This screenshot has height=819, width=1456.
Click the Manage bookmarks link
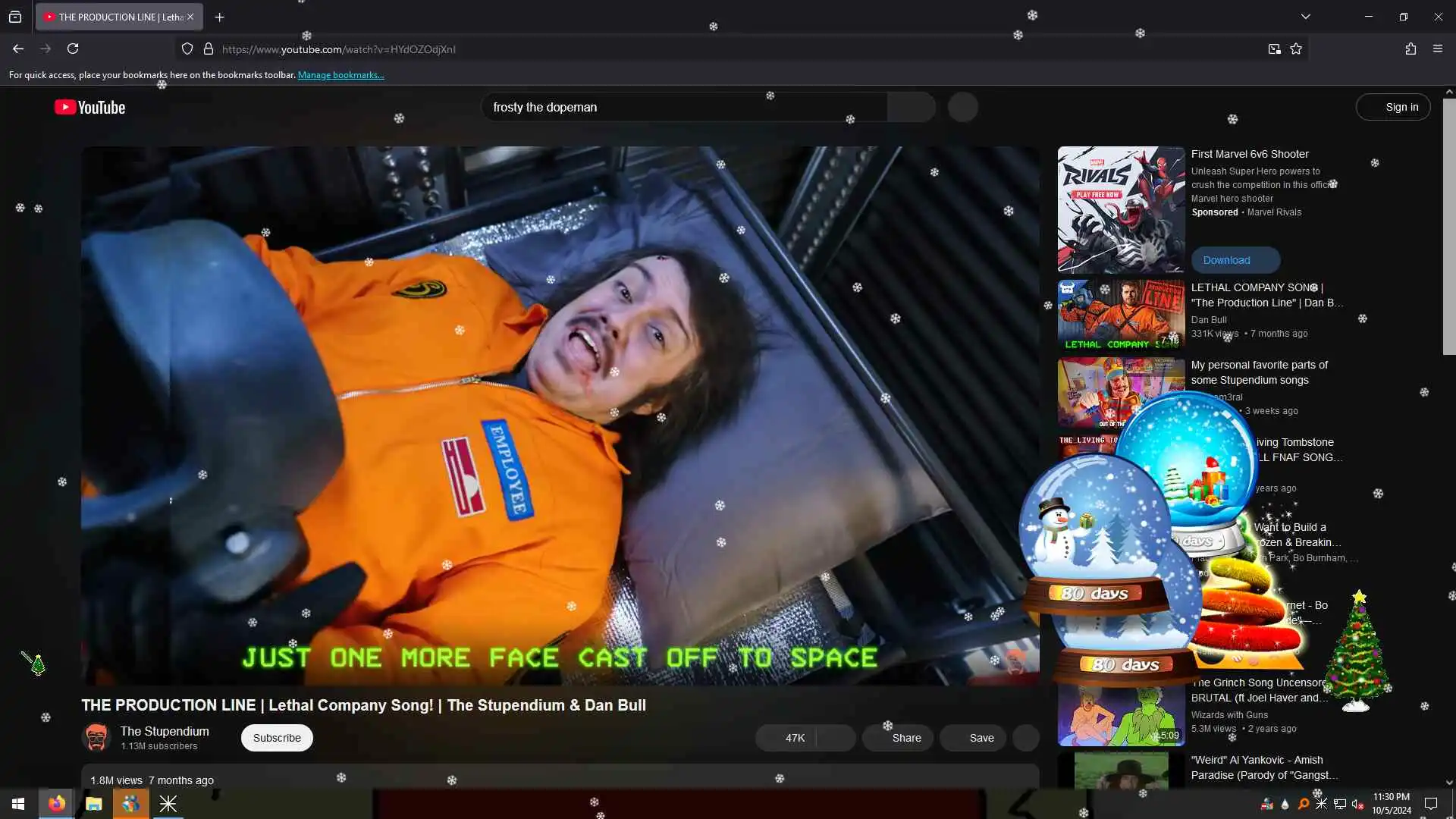(x=340, y=75)
